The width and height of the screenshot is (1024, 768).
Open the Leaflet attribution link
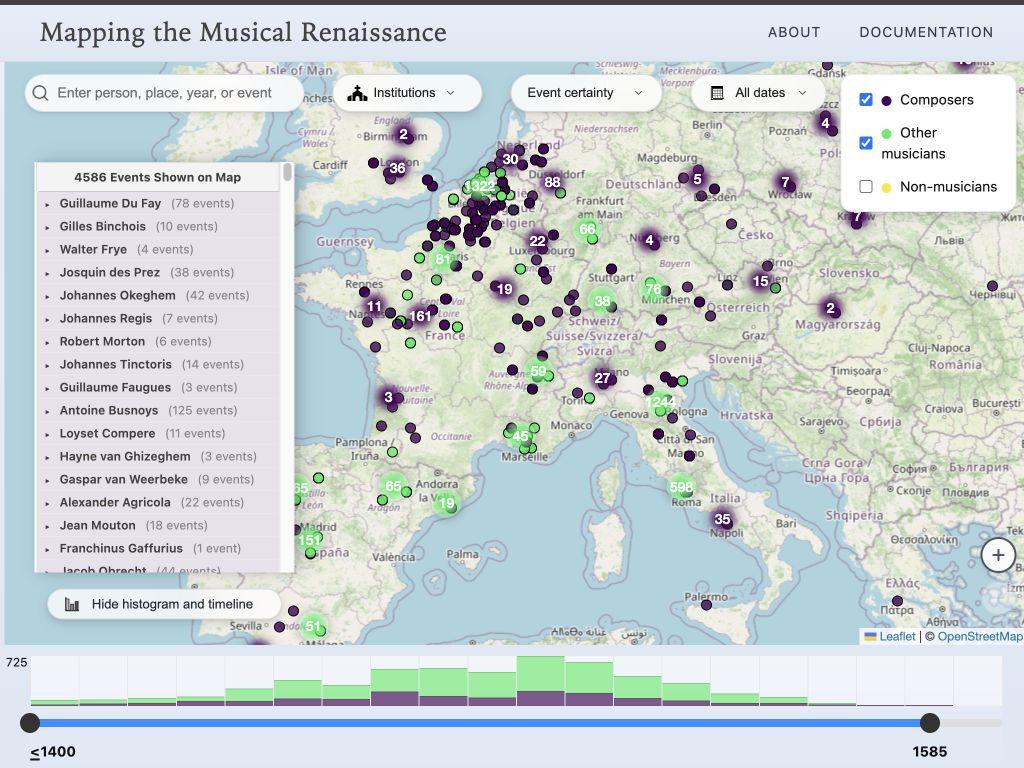click(897, 636)
